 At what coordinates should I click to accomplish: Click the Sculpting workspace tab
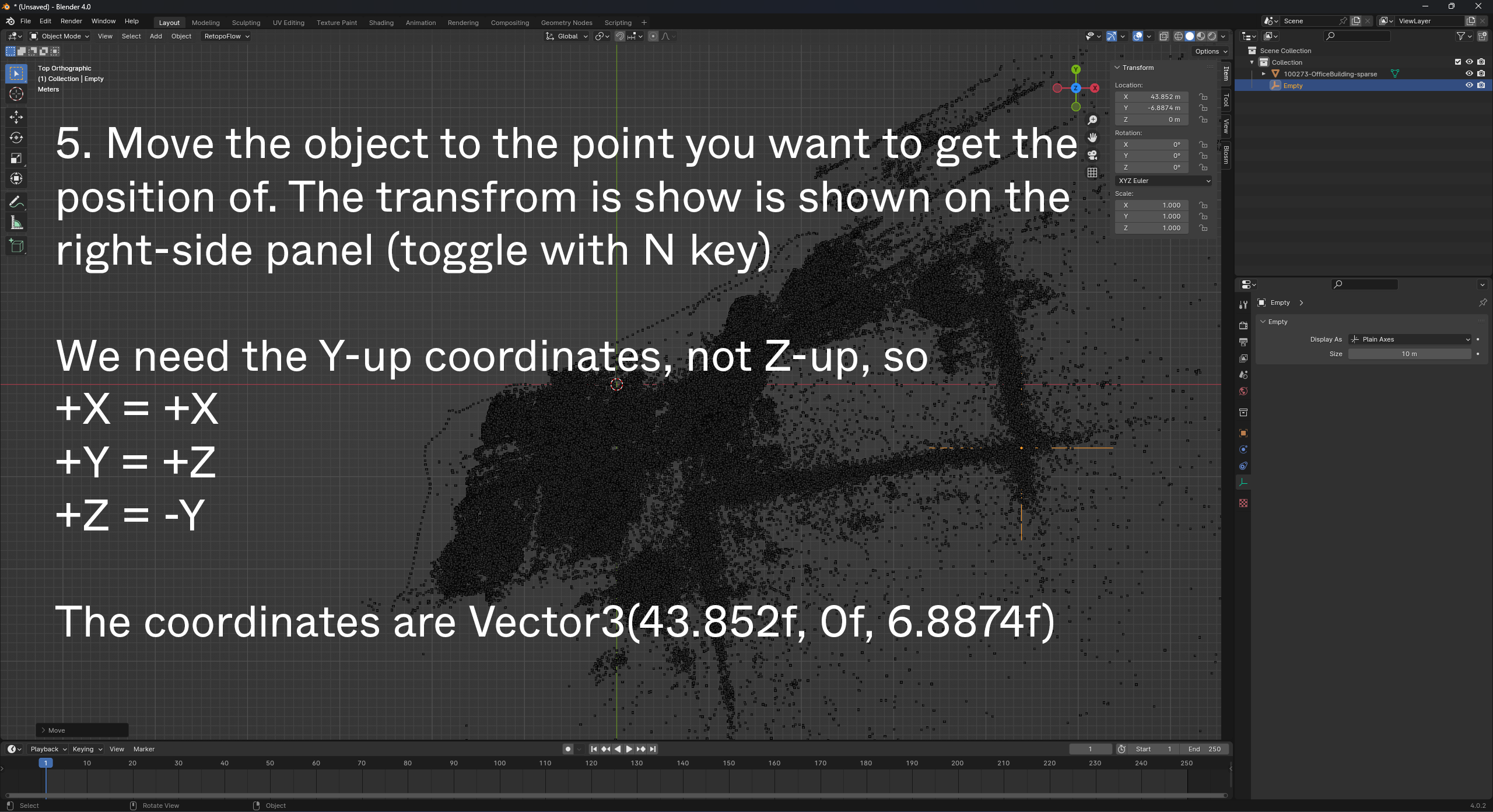pos(246,22)
